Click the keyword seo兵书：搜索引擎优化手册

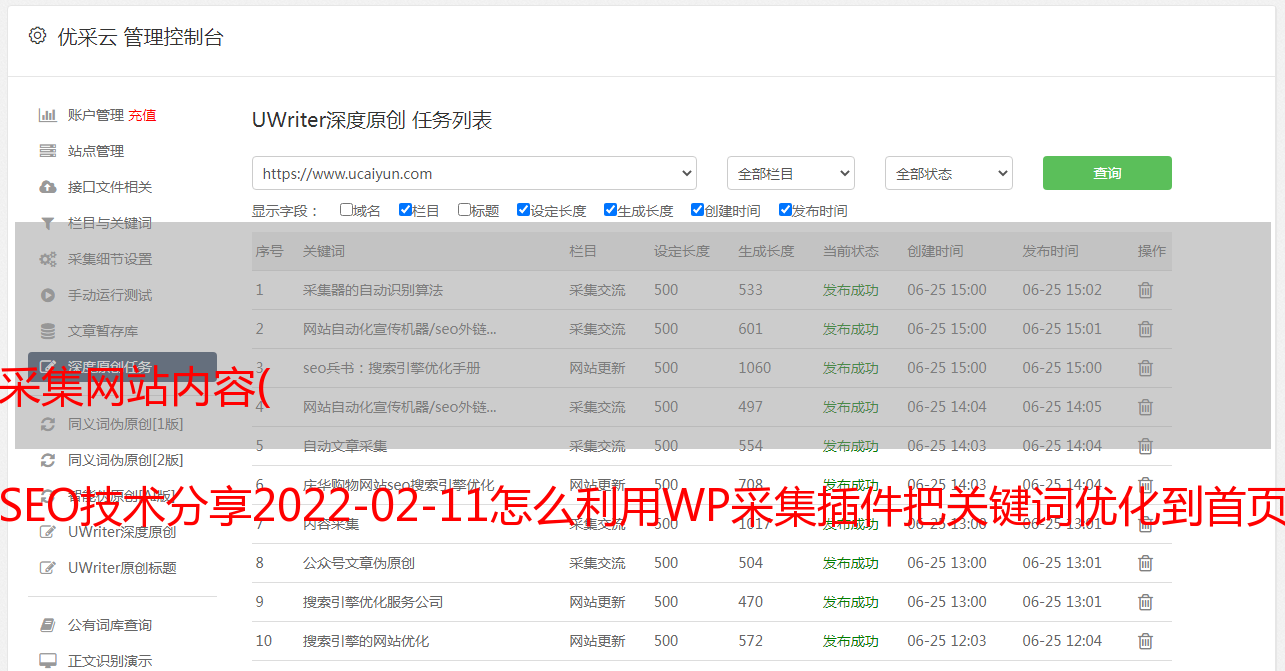pyautogui.click(x=392, y=368)
